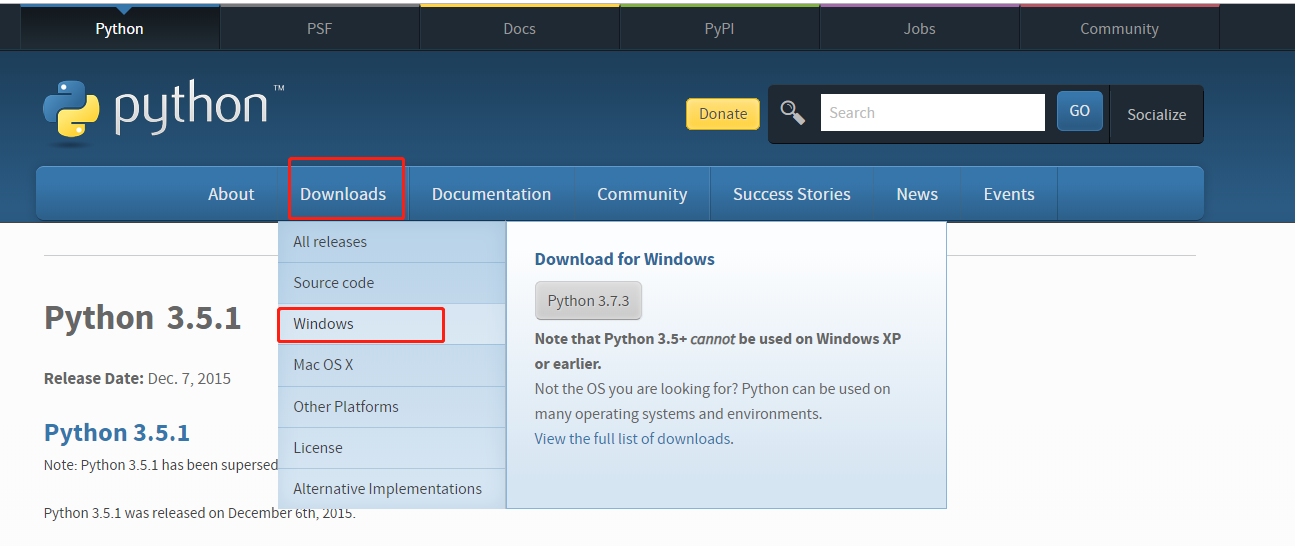Screen dimensions: 1295x546
Task: Focus the Search input field
Action: click(932, 112)
